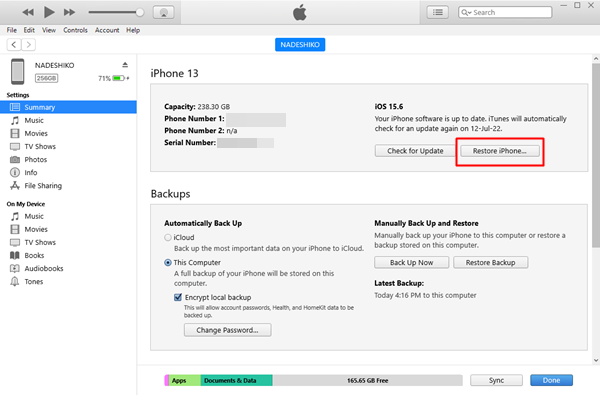Click the Play button in toolbar
Image resolution: width=600 pixels, height=395 pixels.
click(49, 12)
